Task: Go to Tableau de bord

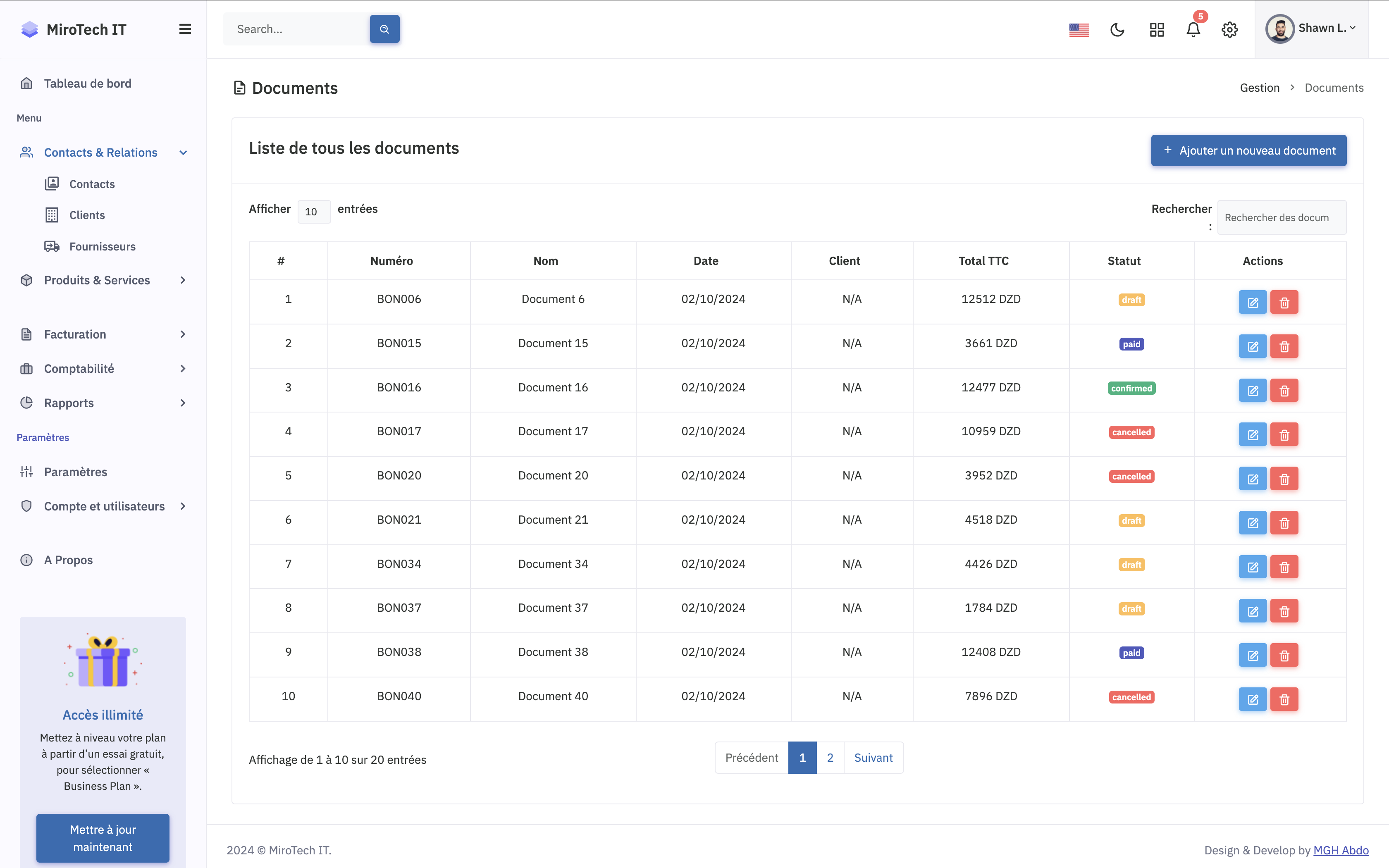Action: coord(87,83)
